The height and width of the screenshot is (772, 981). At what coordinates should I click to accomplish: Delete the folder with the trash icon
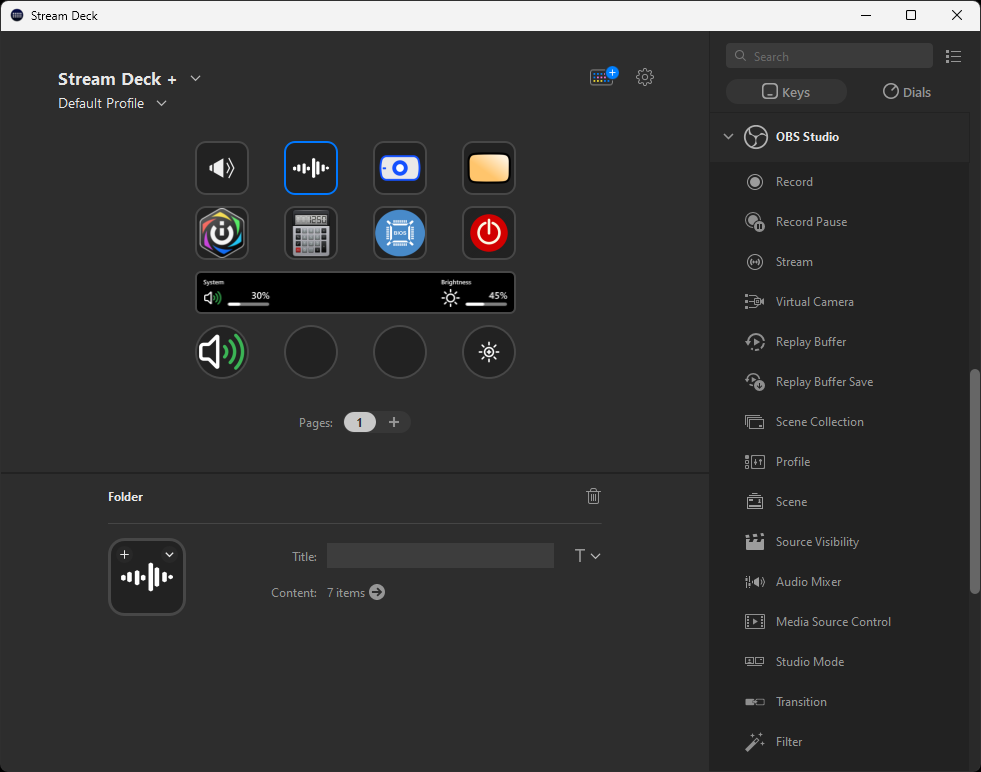(593, 496)
